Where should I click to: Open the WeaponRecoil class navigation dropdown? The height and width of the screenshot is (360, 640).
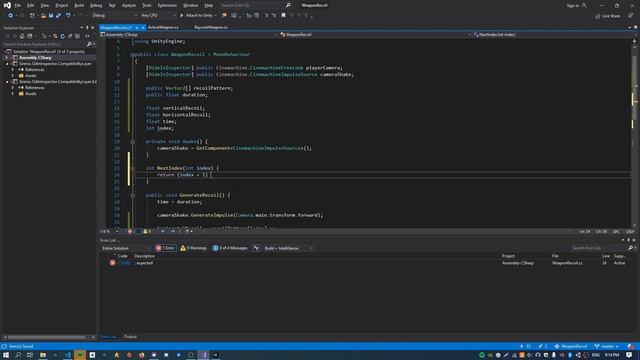(375, 35)
